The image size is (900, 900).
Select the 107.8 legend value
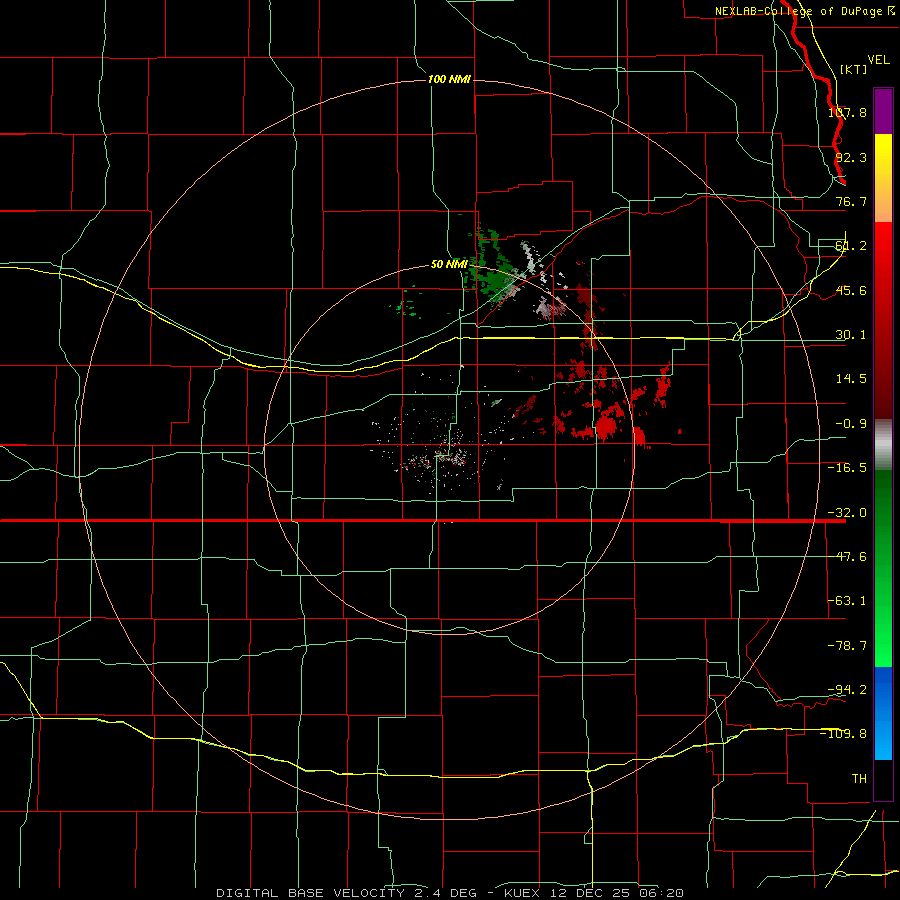click(x=847, y=113)
